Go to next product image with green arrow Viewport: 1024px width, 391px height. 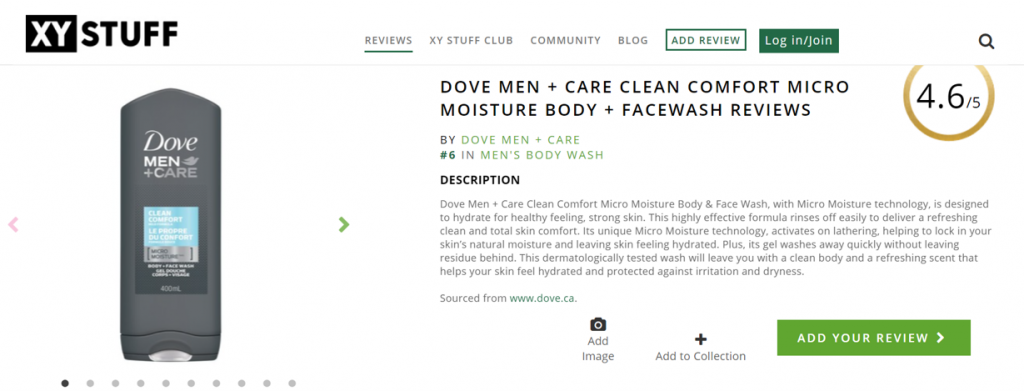[344, 224]
